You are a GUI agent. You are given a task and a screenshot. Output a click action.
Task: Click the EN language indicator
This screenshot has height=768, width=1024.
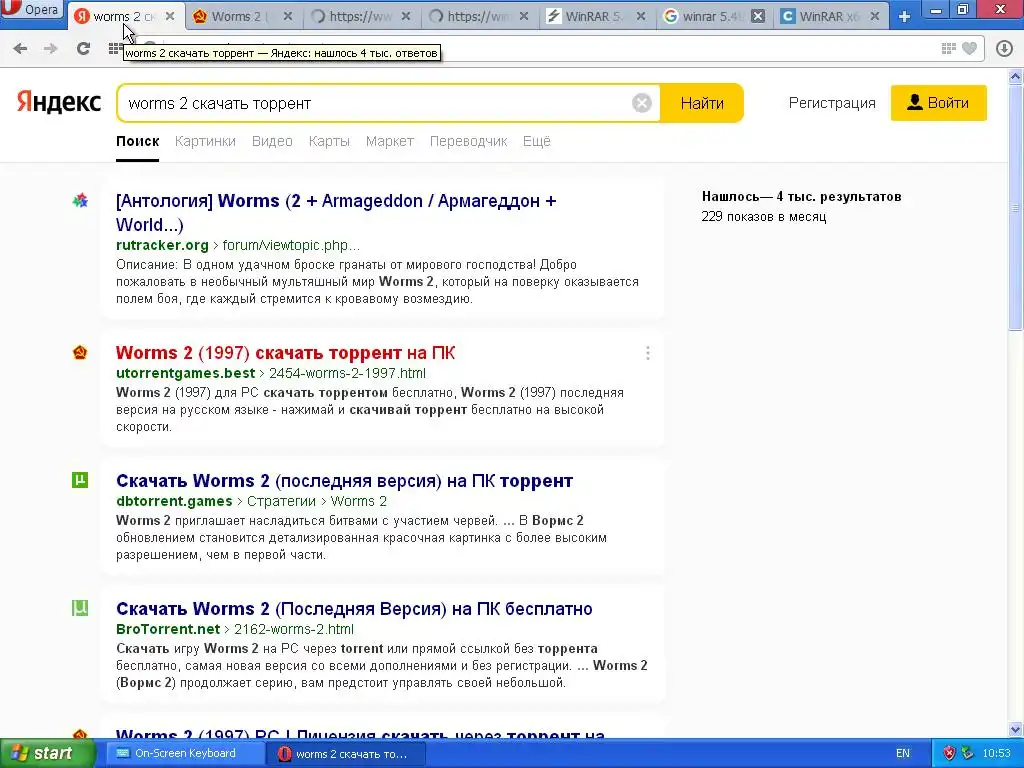coord(903,754)
